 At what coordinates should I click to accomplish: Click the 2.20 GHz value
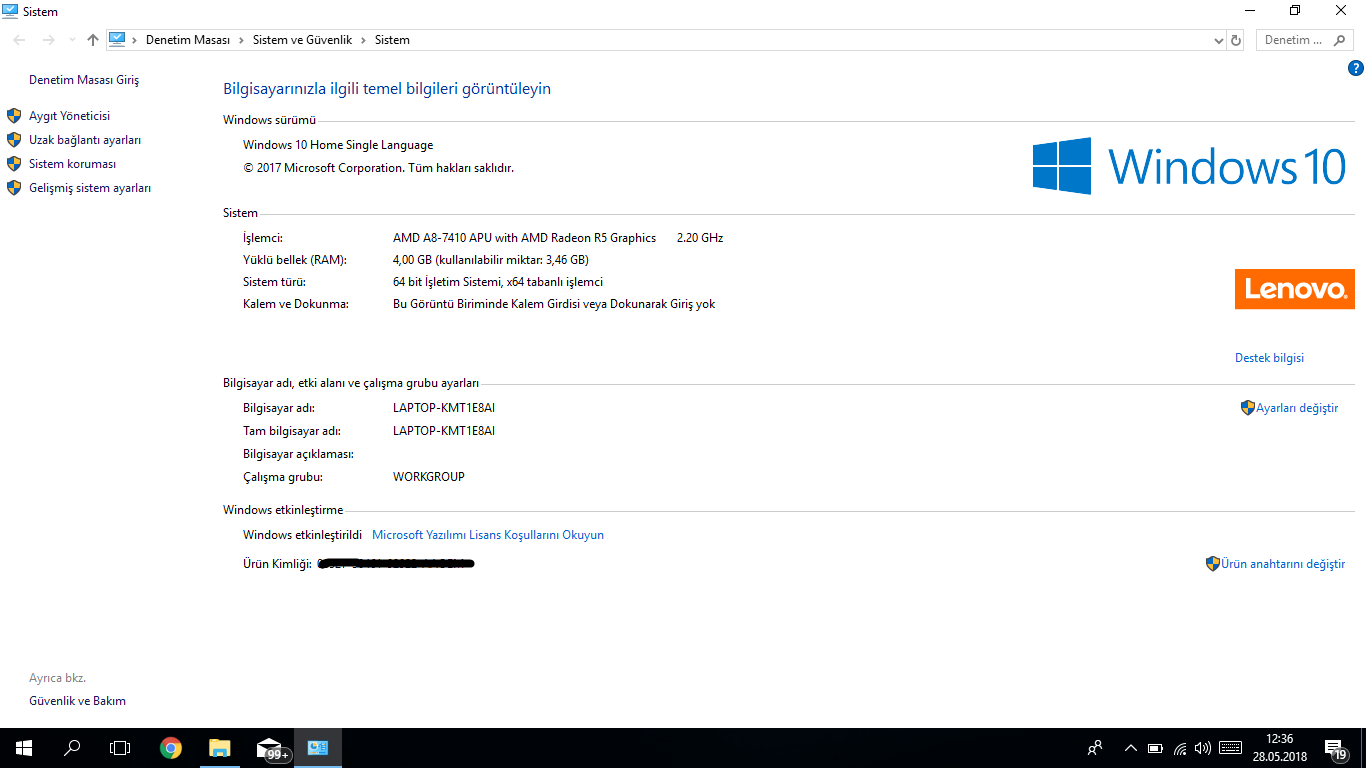[700, 238]
